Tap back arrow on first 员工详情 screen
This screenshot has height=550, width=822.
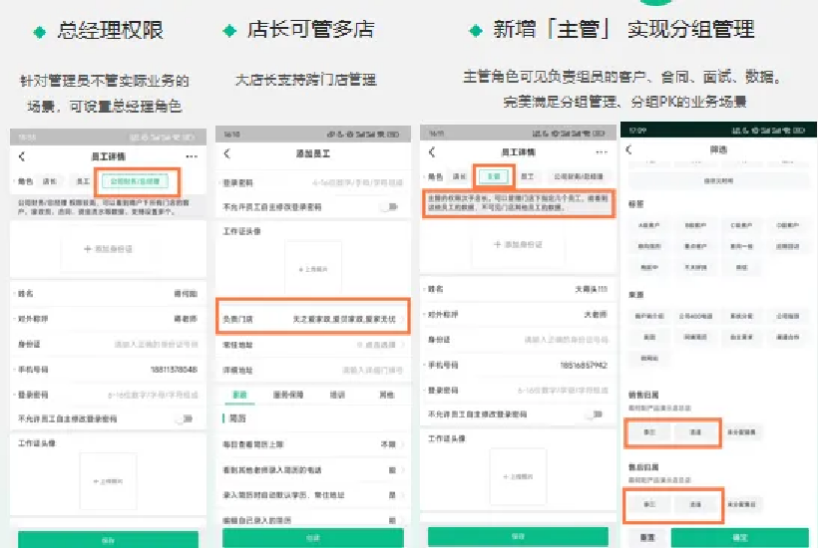tap(22, 157)
